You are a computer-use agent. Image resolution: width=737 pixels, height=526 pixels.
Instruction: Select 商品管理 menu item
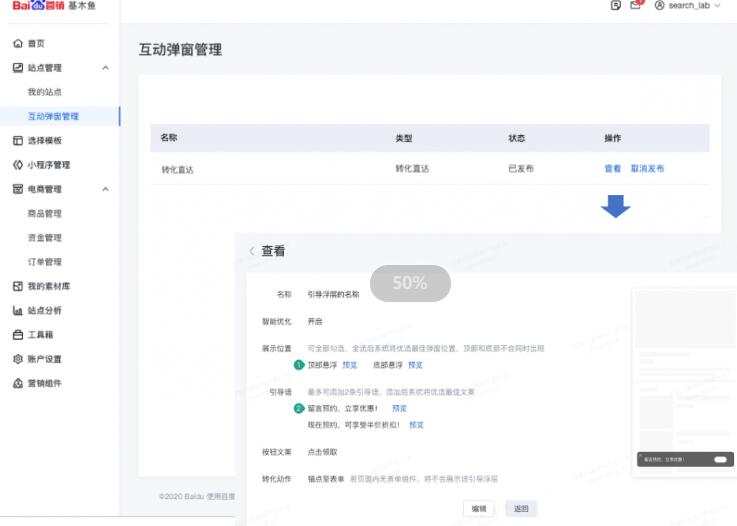point(45,214)
